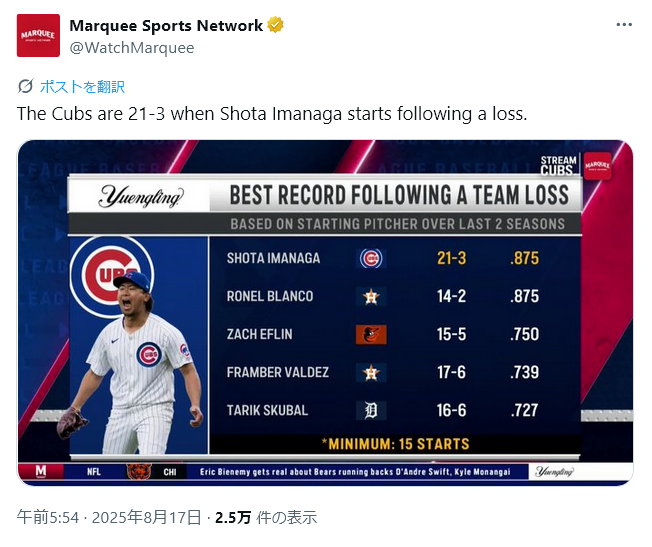Open the @WatchMarquee handle

click(x=131, y=47)
